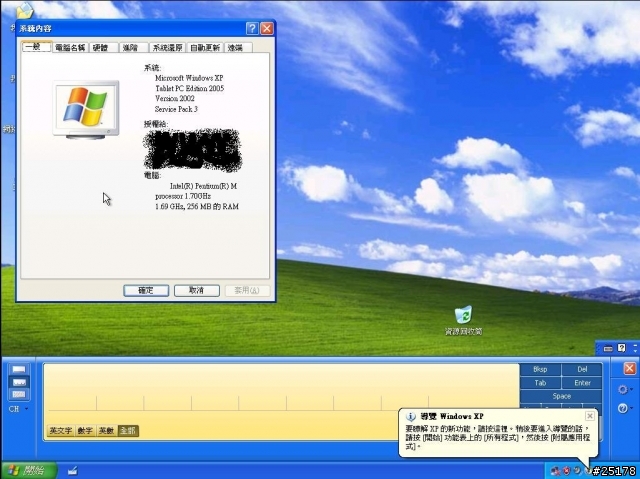The height and width of the screenshot is (479, 640).
Task: Click the dialog's question mark help button
Action: pos(252,28)
